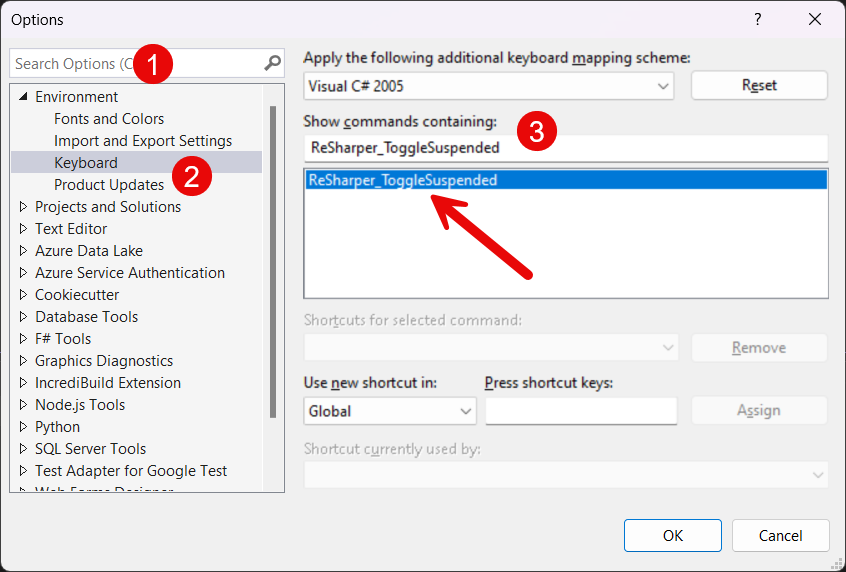
Task: Expand the F# Tools node
Action: (x=23, y=339)
